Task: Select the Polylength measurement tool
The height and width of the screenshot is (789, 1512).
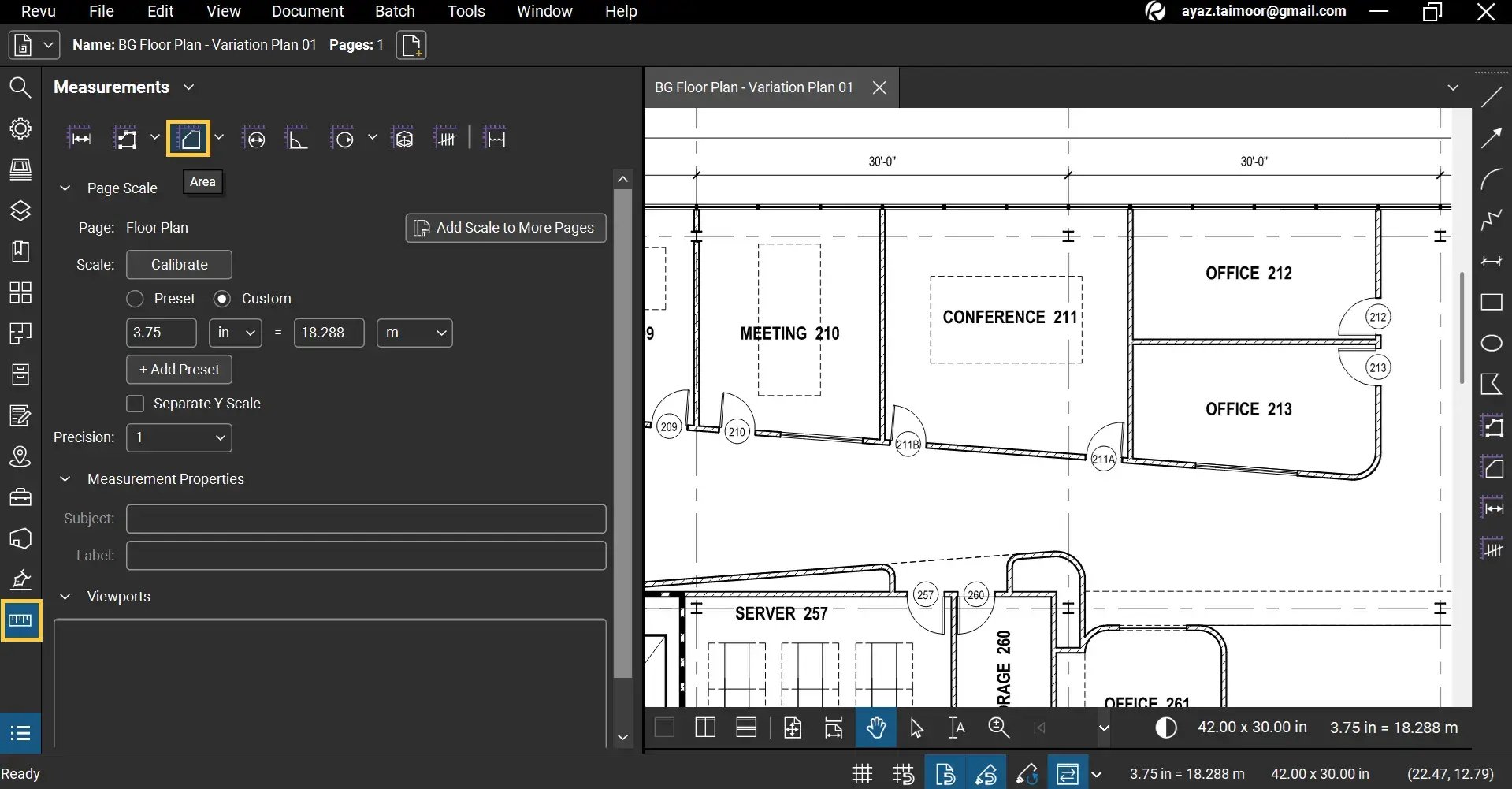Action: click(x=125, y=139)
